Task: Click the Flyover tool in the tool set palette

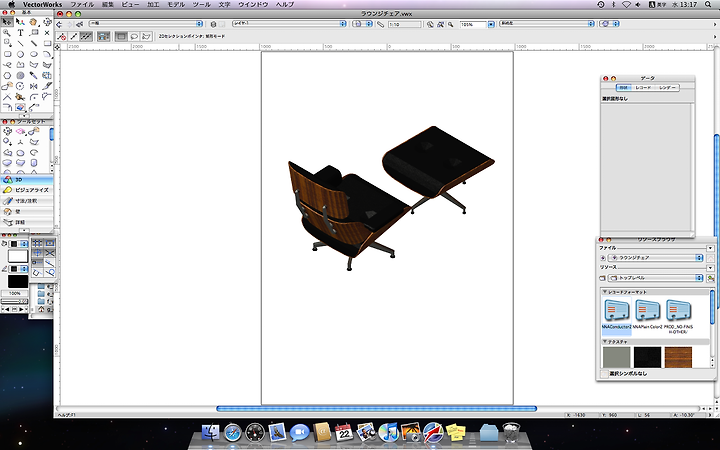Action: 7,131
